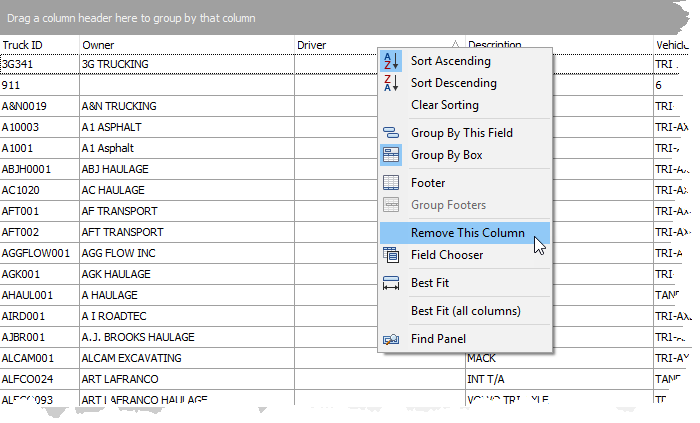
Task: Toggle the Group By Box icon
Action: coord(391,155)
